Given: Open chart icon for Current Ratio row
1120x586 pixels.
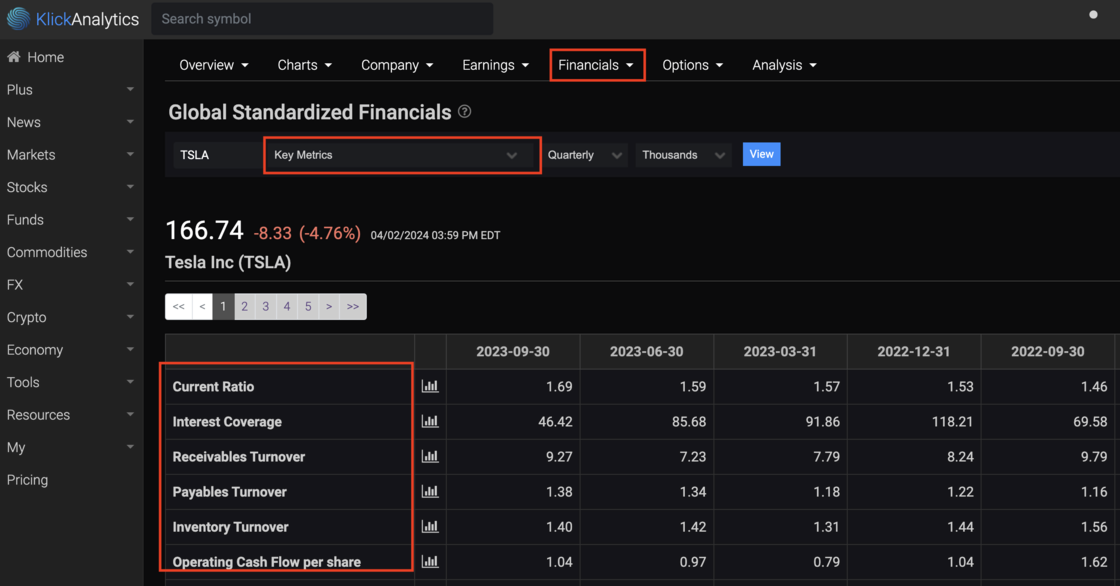Looking at the screenshot, I should 430,387.
